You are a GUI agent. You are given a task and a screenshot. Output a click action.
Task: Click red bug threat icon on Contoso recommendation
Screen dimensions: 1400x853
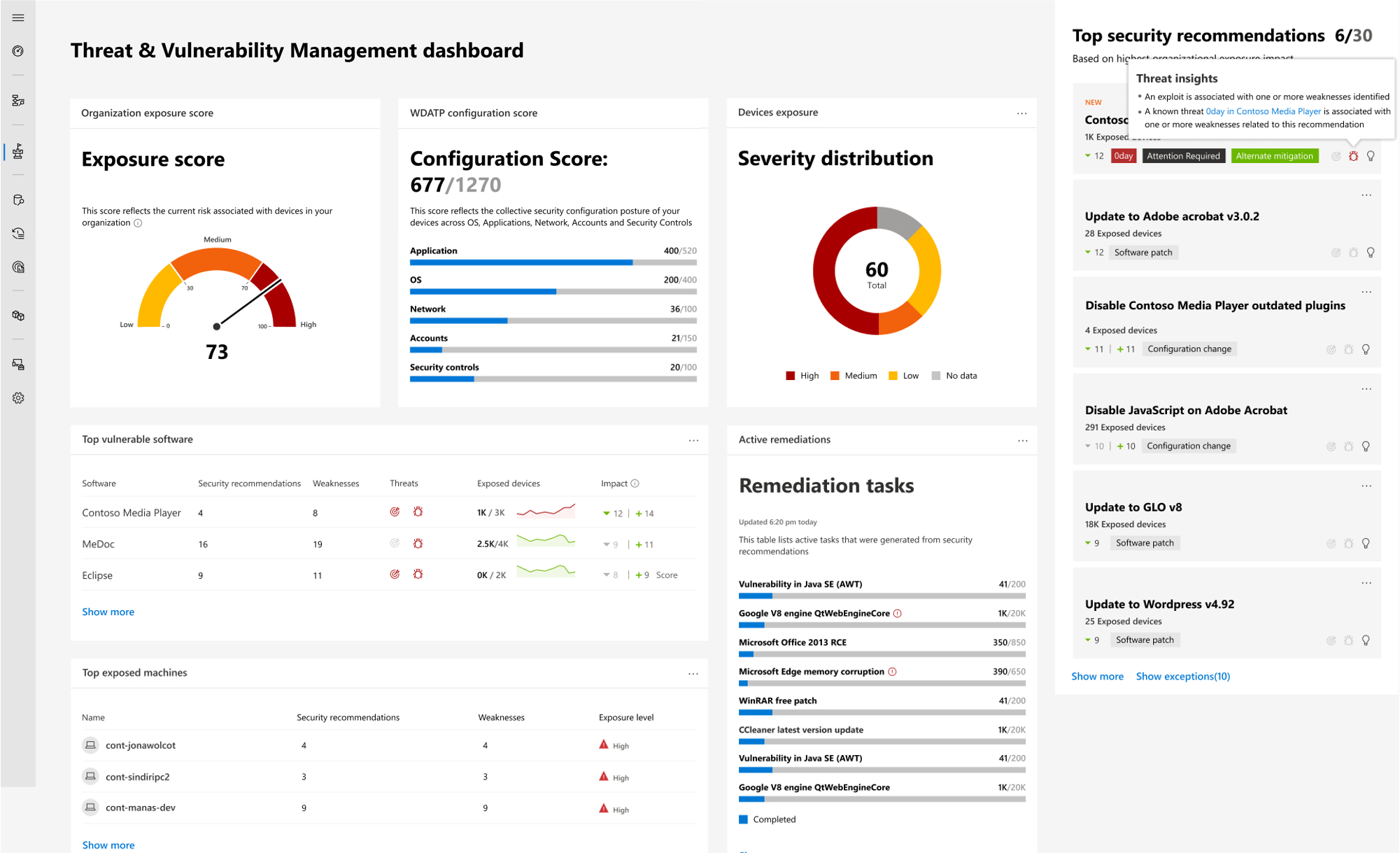pos(1353,156)
